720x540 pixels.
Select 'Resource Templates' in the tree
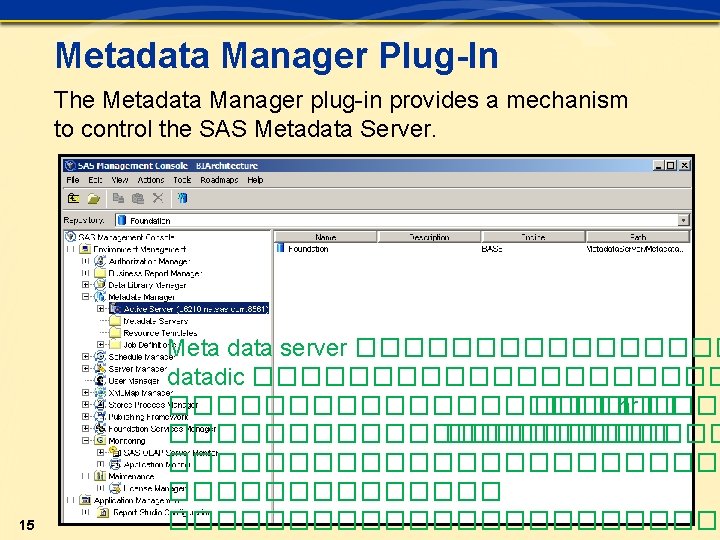coord(160,333)
